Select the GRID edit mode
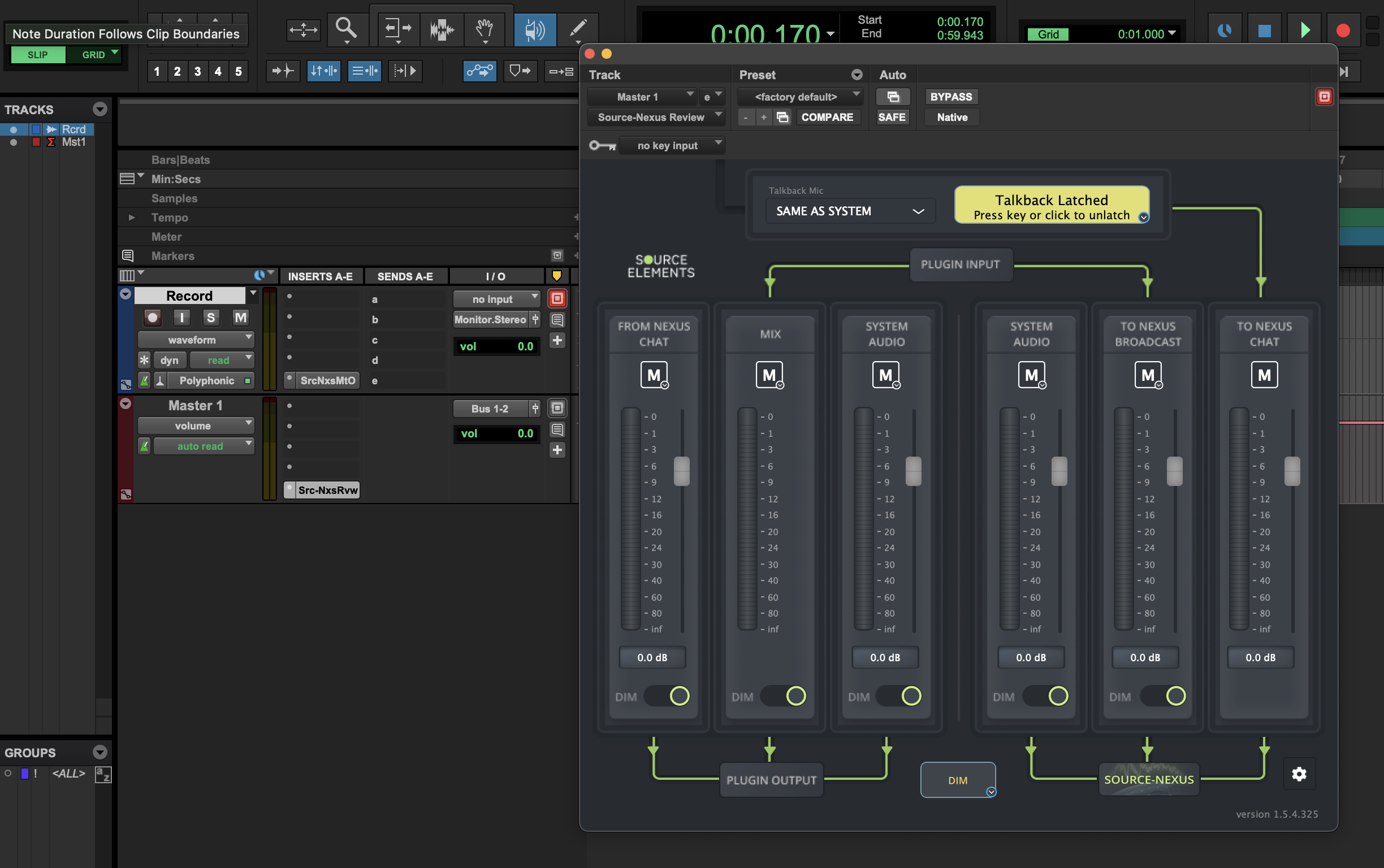 94,55
